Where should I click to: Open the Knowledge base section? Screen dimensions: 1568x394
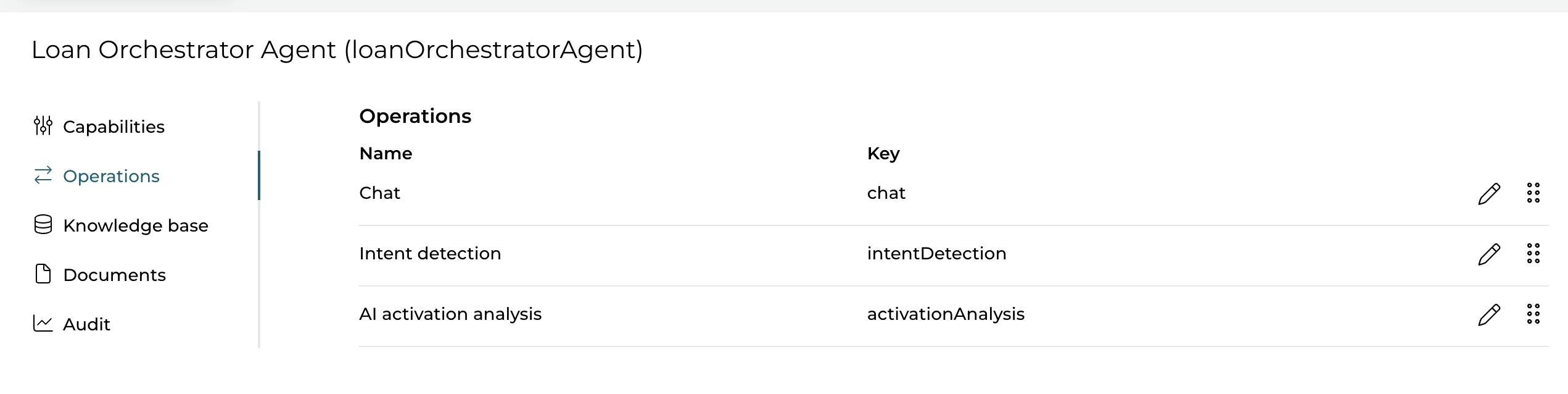pos(136,225)
